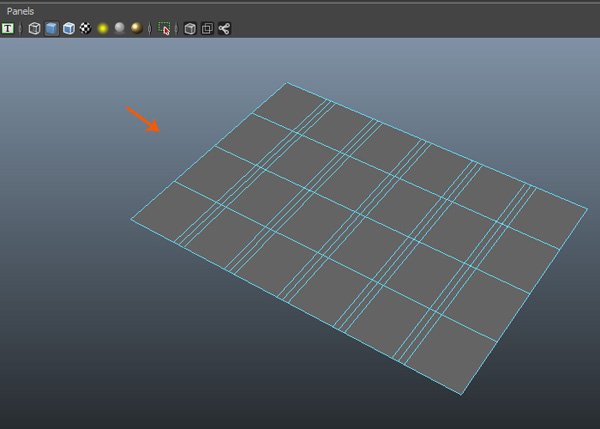
Task: Turn on Use All Lights yellow sphere
Action: coord(103,28)
